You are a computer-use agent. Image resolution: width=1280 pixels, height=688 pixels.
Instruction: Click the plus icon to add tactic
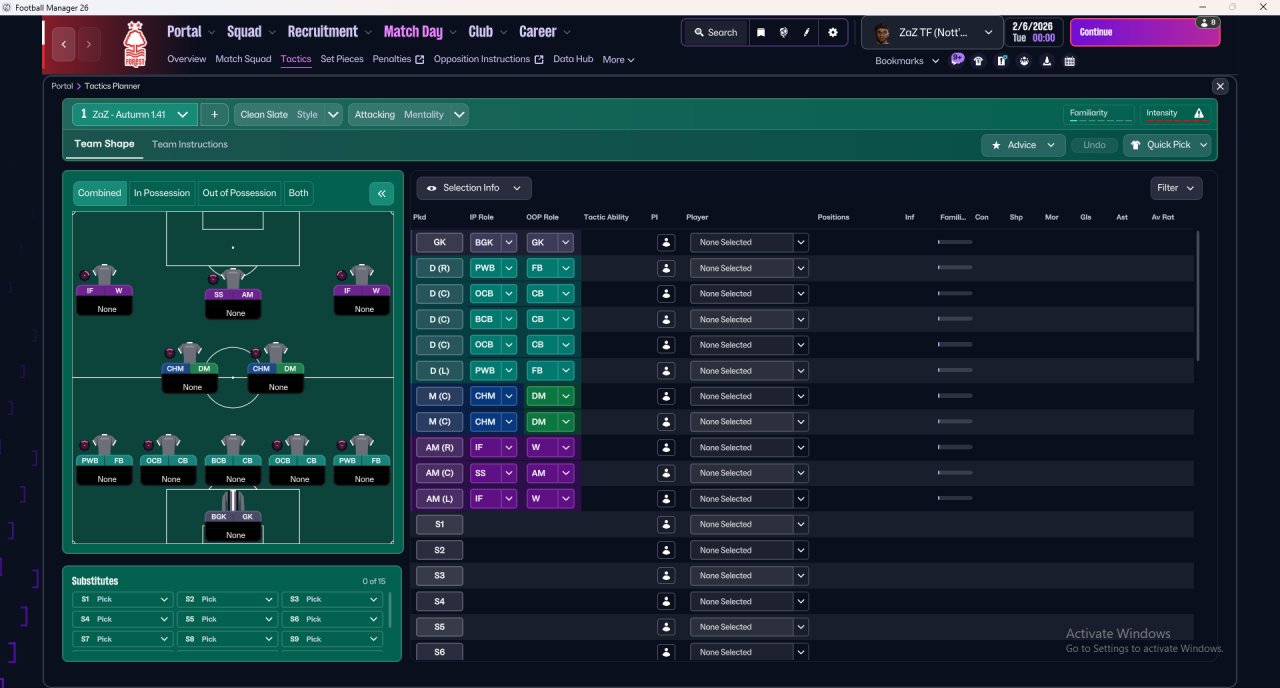click(x=214, y=115)
